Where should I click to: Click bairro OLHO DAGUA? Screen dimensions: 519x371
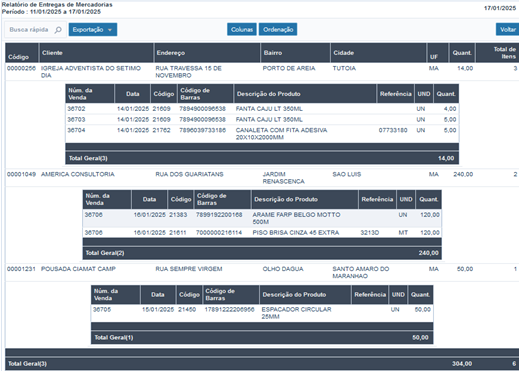point(283,269)
